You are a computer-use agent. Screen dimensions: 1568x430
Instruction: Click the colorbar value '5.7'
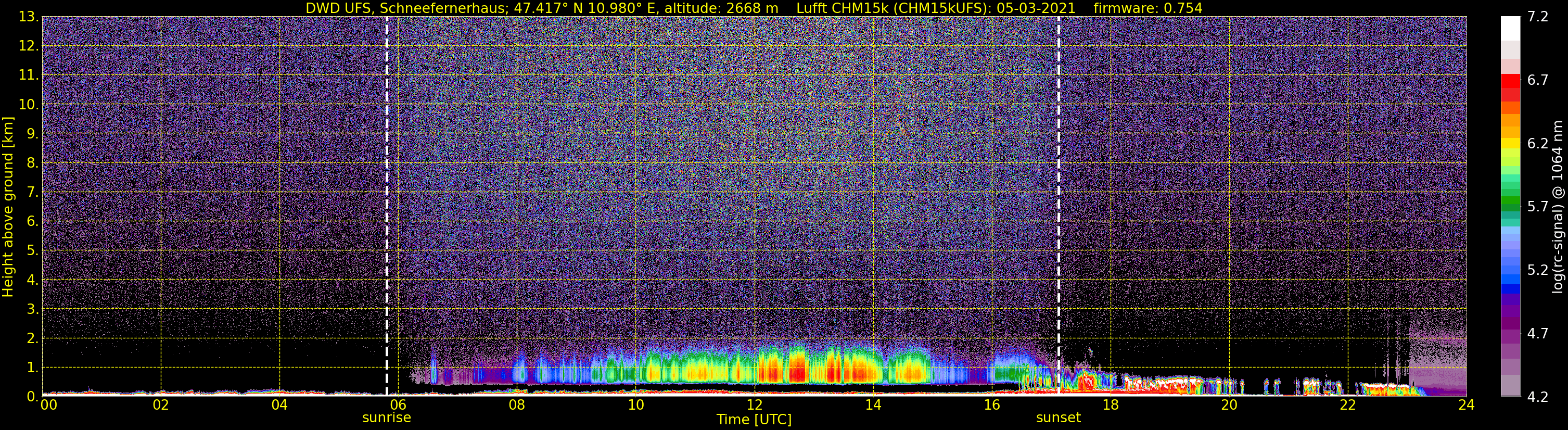click(1538, 207)
